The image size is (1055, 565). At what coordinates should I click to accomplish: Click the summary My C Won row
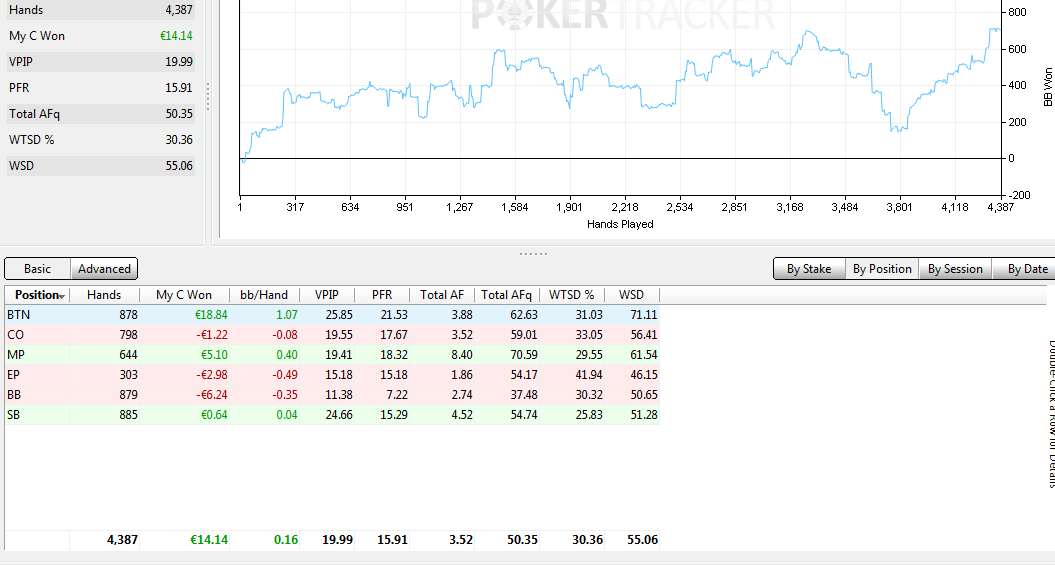tap(101, 36)
